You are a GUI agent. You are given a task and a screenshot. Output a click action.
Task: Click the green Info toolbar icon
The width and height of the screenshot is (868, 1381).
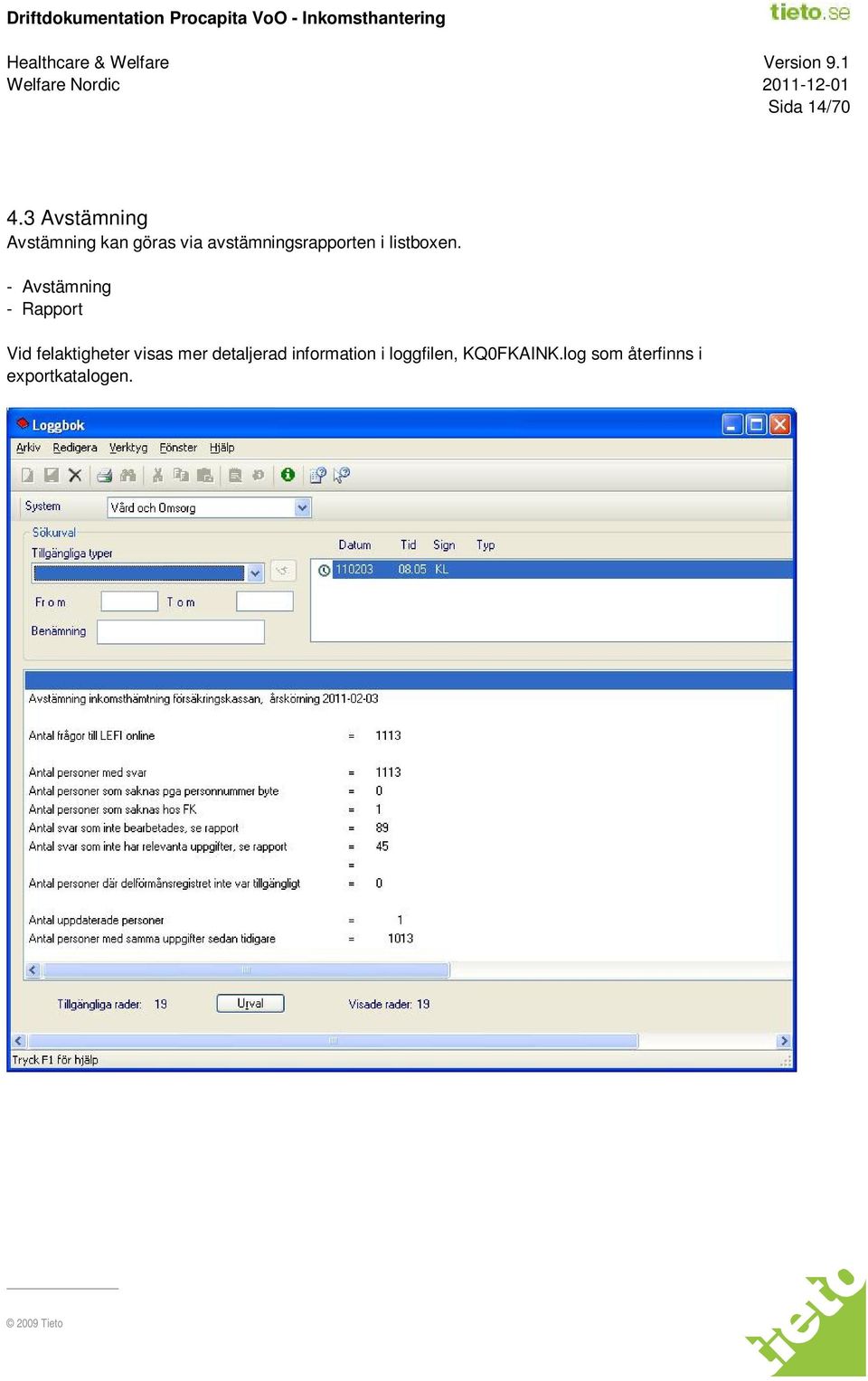pos(288,475)
